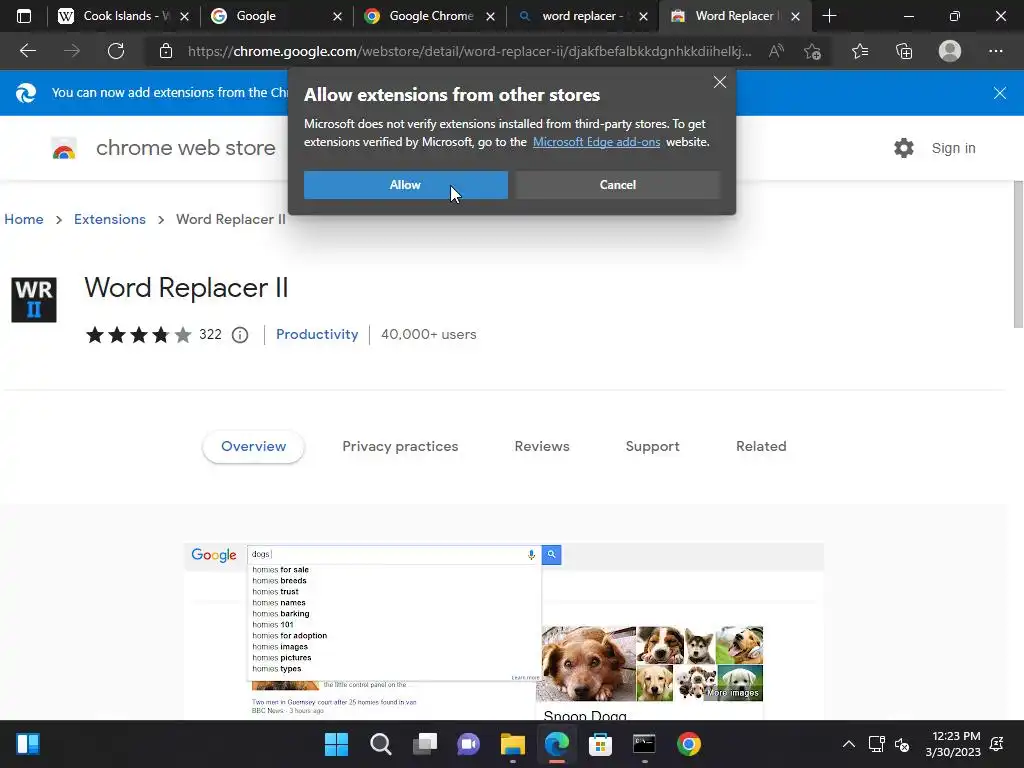Open Task View on taskbar
The height and width of the screenshot is (768, 1024).
(x=424, y=744)
